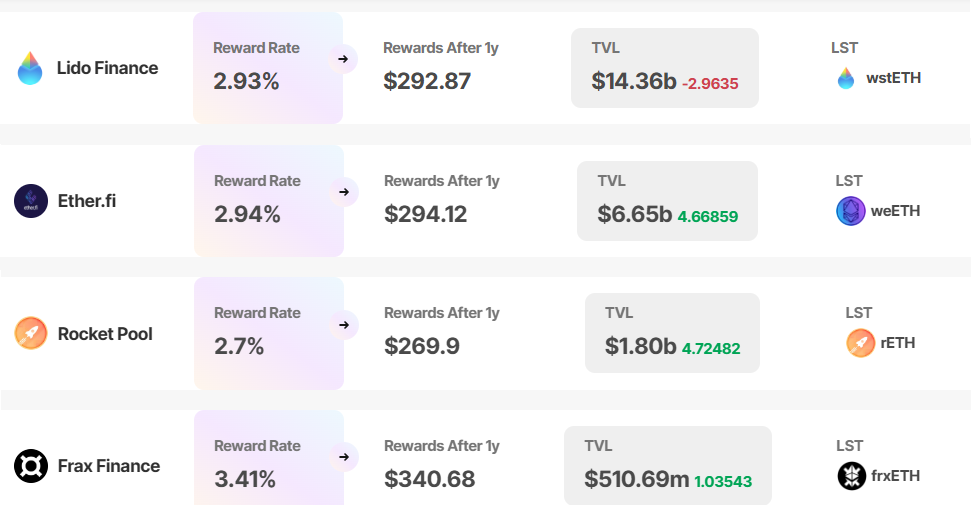Click the rETH token icon
Image resolution: width=972 pixels, height=513 pixels.
coord(860,343)
